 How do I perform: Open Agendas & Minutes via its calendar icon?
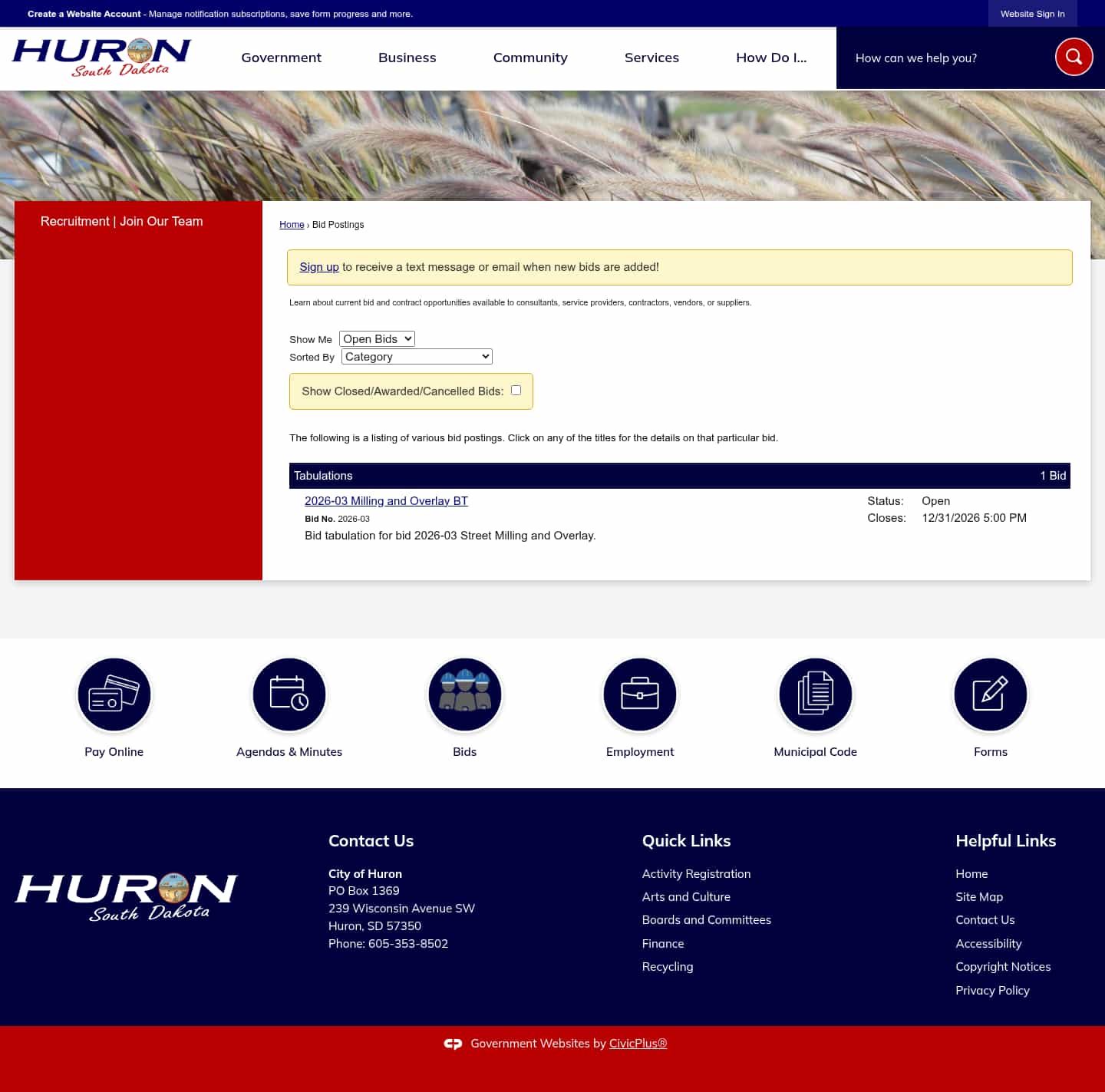(289, 694)
